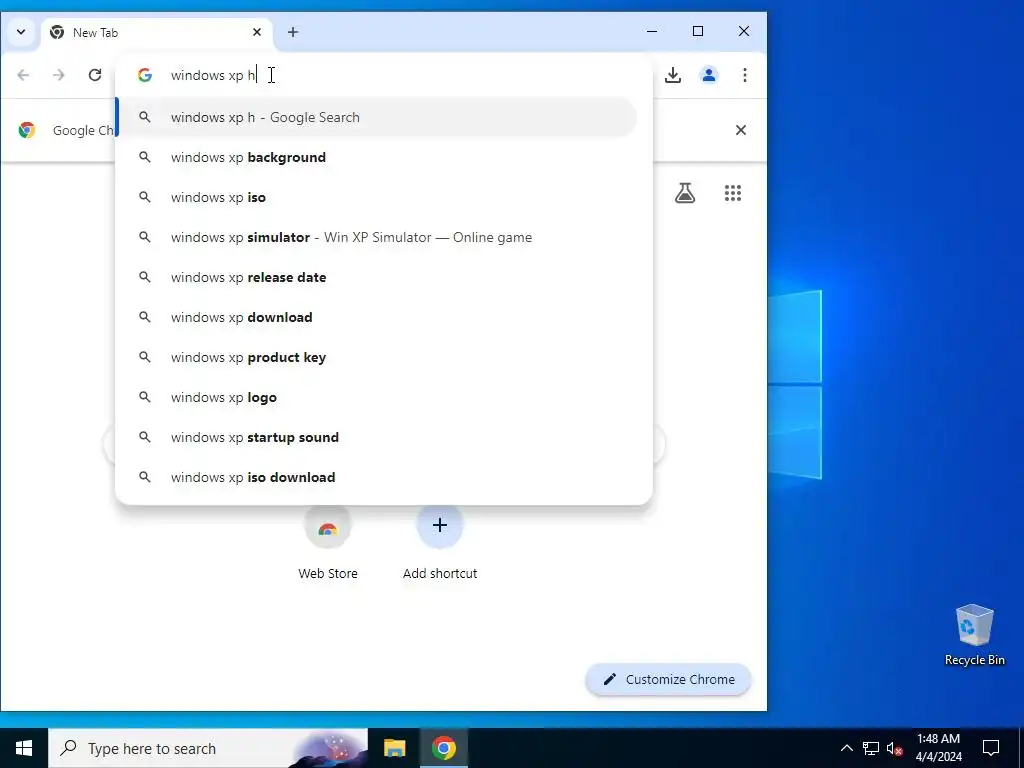Dismiss the Google Chrome info bar
The width and height of the screenshot is (1024, 768).
tap(741, 130)
